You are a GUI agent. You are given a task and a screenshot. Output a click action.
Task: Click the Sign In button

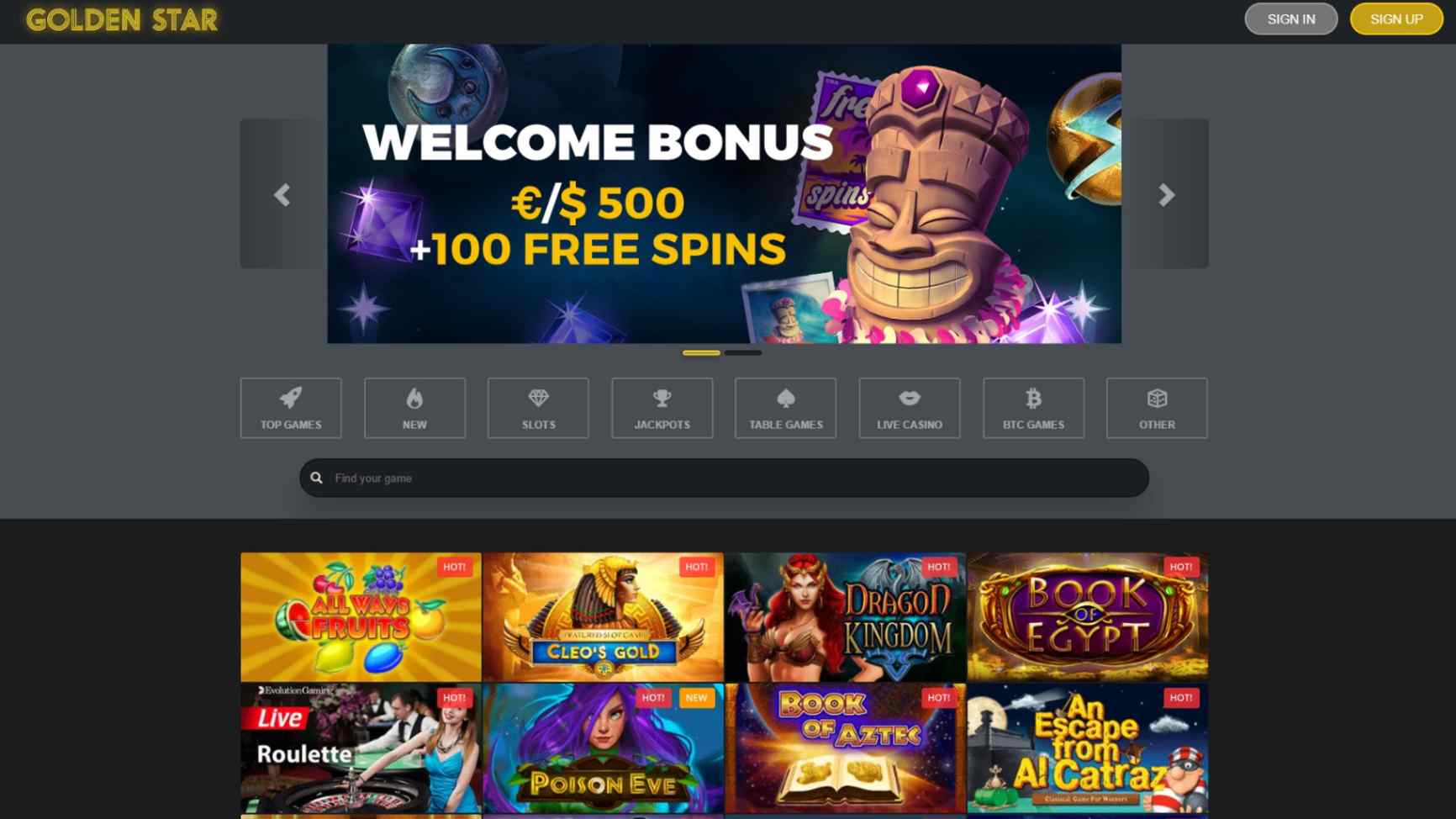point(1291,18)
